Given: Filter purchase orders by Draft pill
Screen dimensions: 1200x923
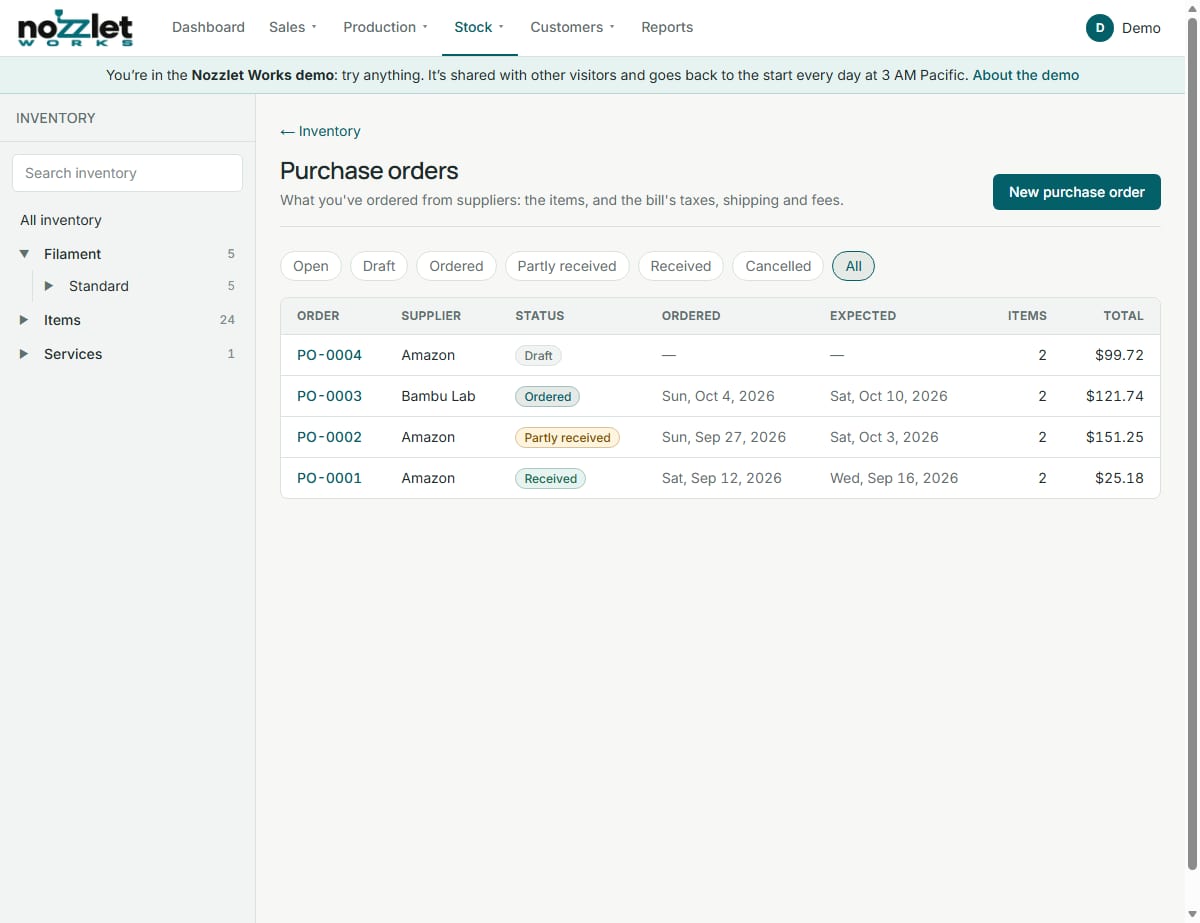Looking at the screenshot, I should [x=379, y=266].
